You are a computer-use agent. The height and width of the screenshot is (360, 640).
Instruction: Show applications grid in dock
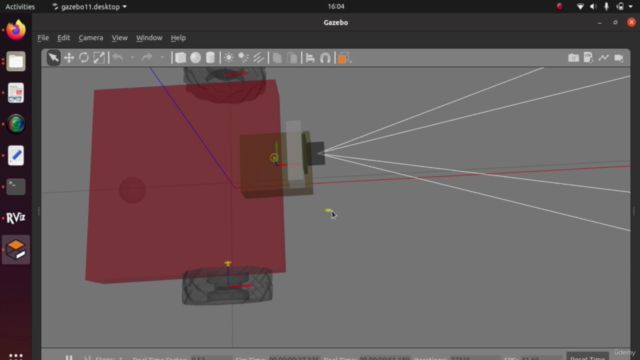click(x=16, y=356)
